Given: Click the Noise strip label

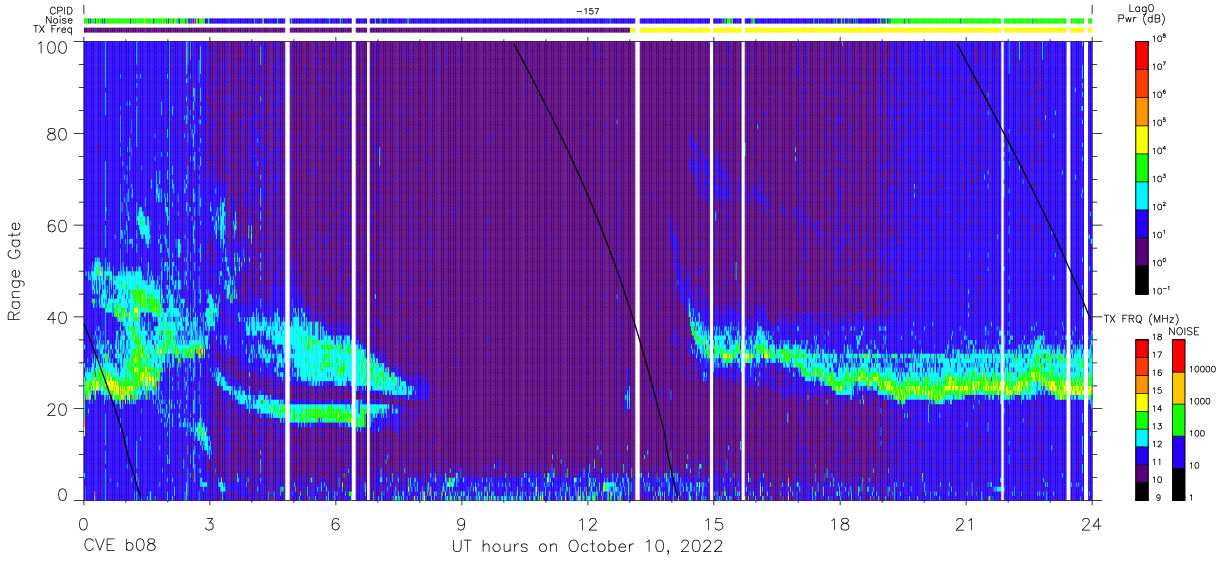Looking at the screenshot, I should (59, 20).
